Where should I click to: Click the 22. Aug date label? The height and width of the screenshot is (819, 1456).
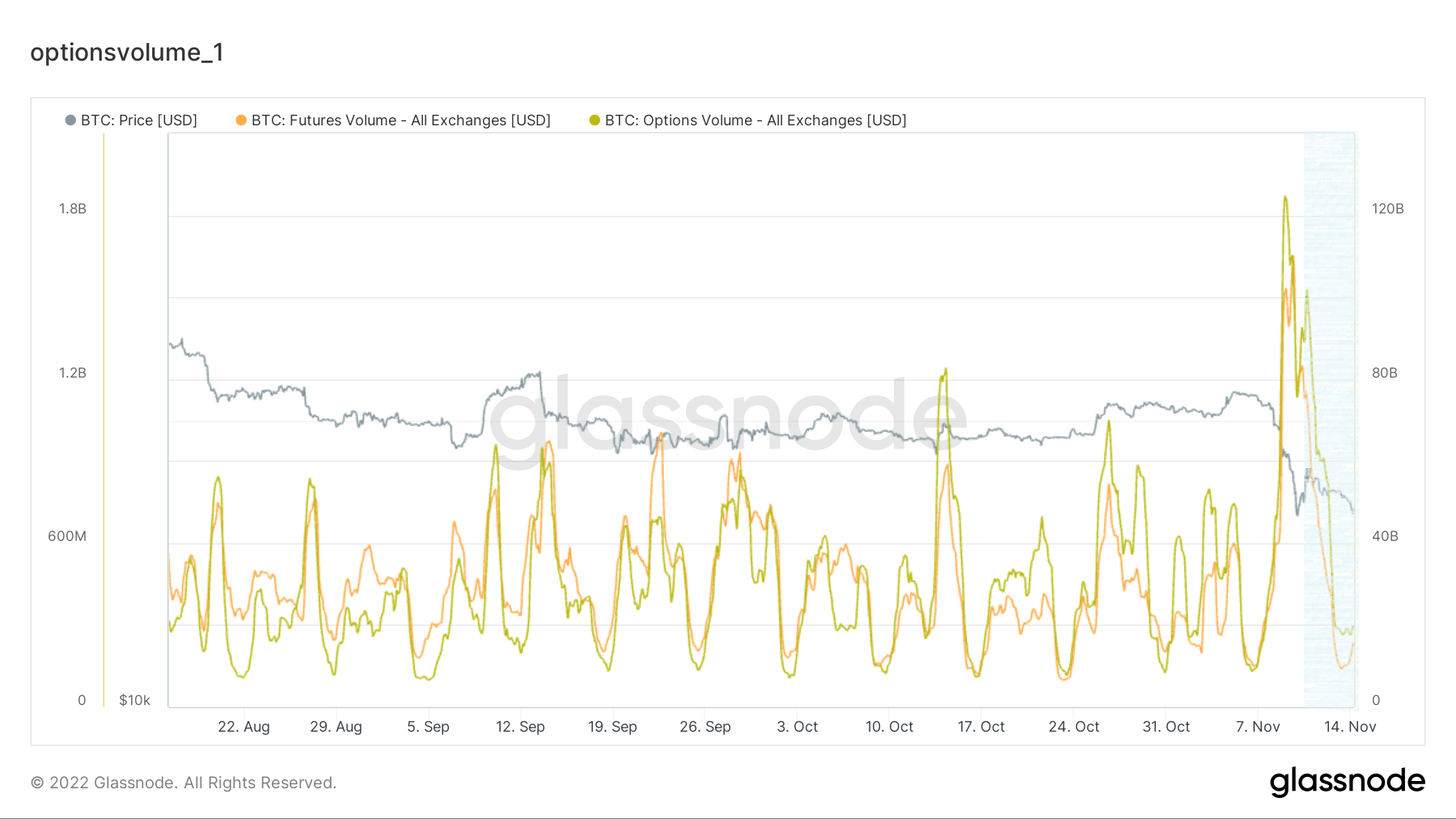[x=243, y=727]
